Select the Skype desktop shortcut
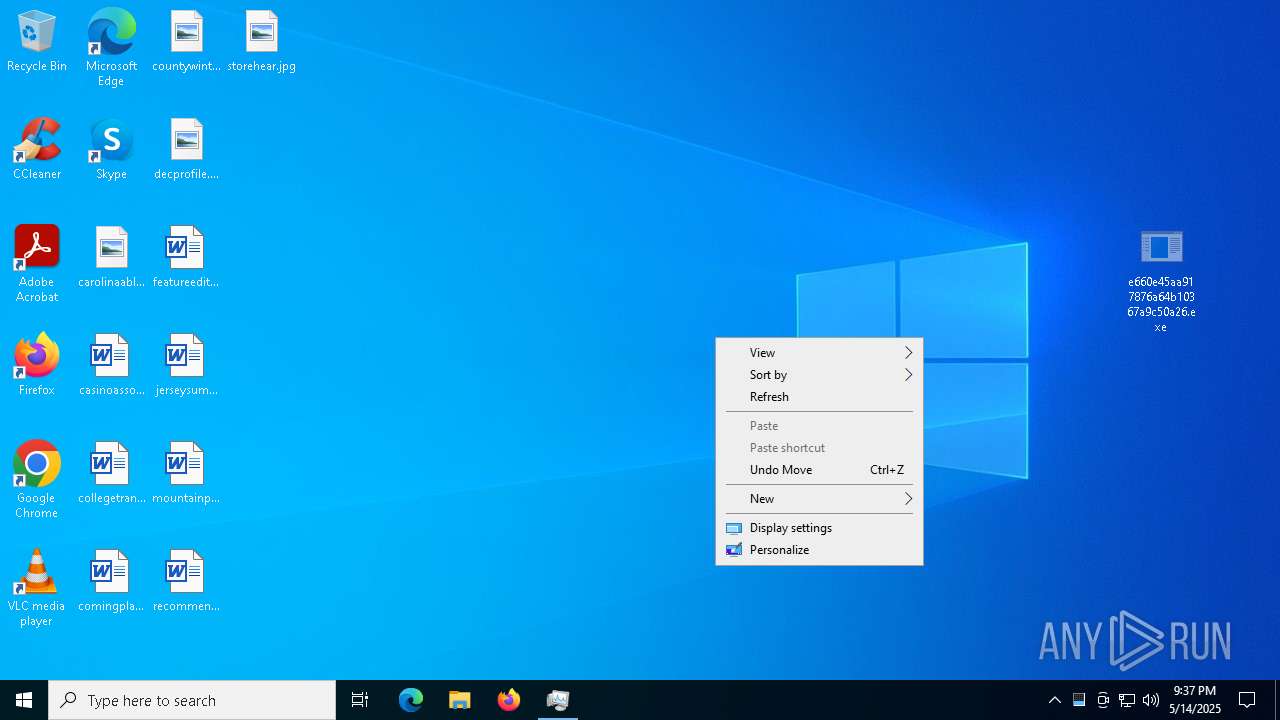This screenshot has height=720, width=1280. coord(111,149)
